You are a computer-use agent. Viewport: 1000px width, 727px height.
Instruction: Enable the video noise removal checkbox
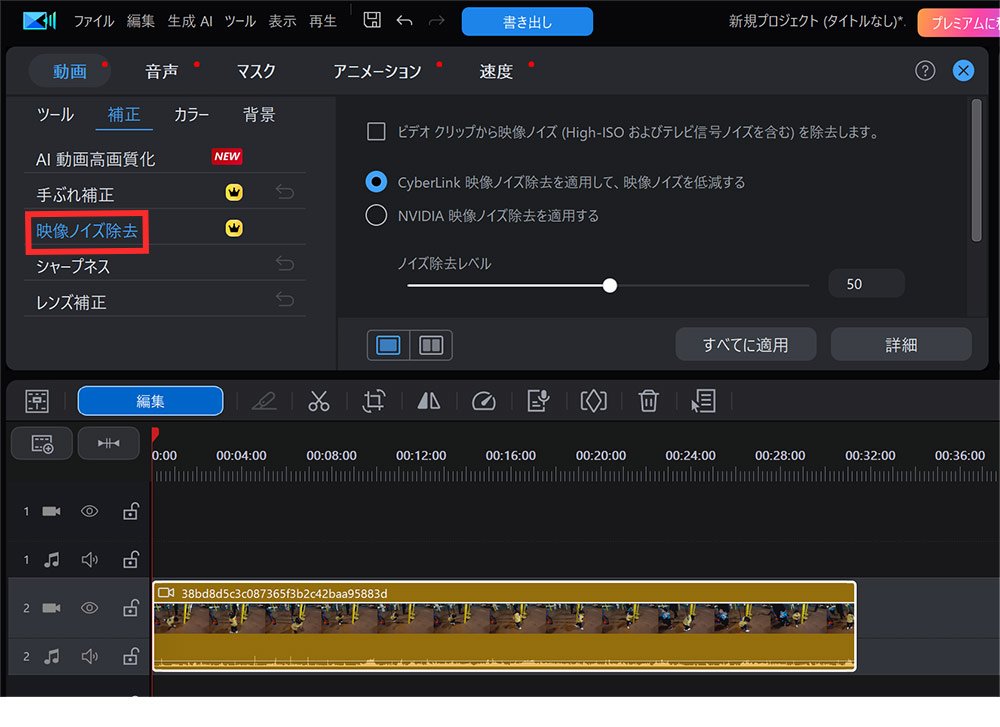coord(376,131)
